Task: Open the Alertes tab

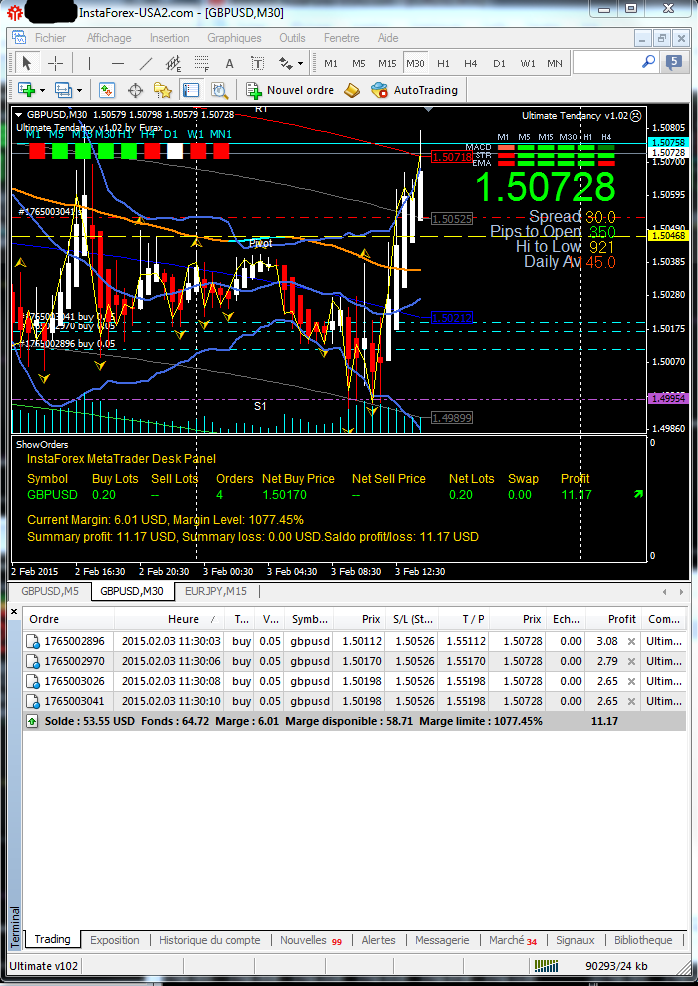Action: pyautogui.click(x=379, y=940)
